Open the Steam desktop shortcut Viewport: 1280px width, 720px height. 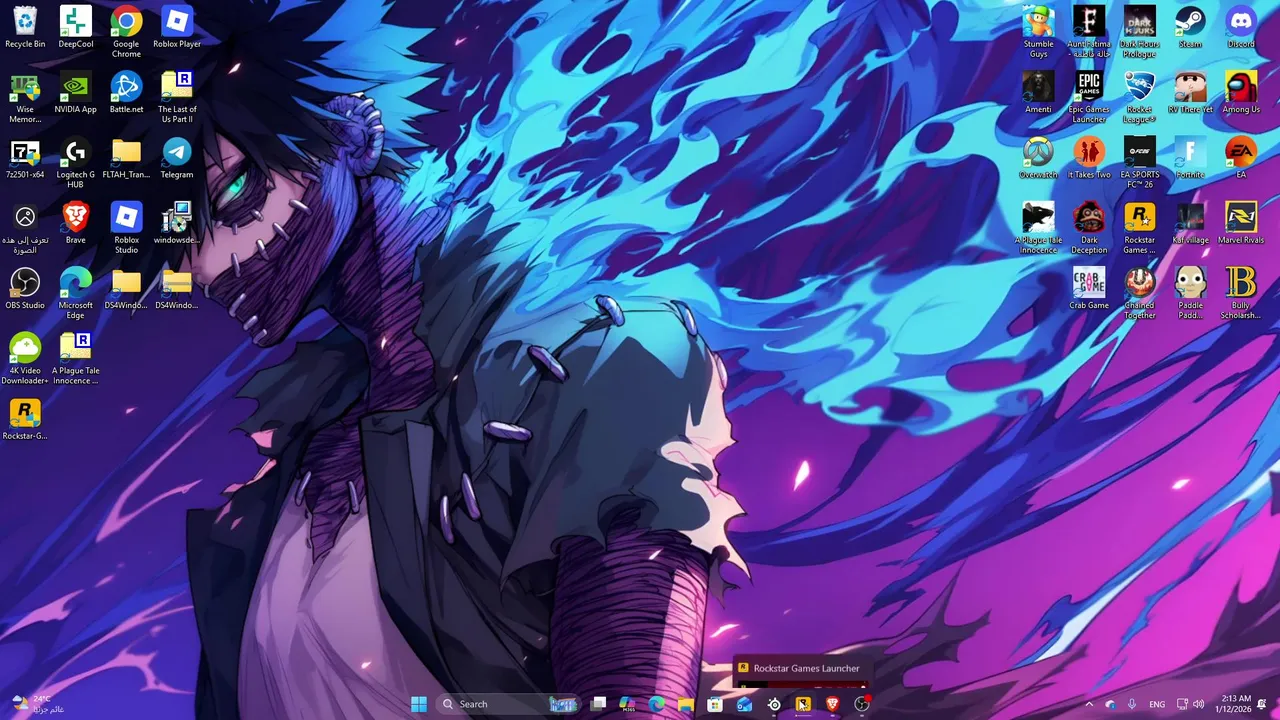pyautogui.click(x=1190, y=27)
